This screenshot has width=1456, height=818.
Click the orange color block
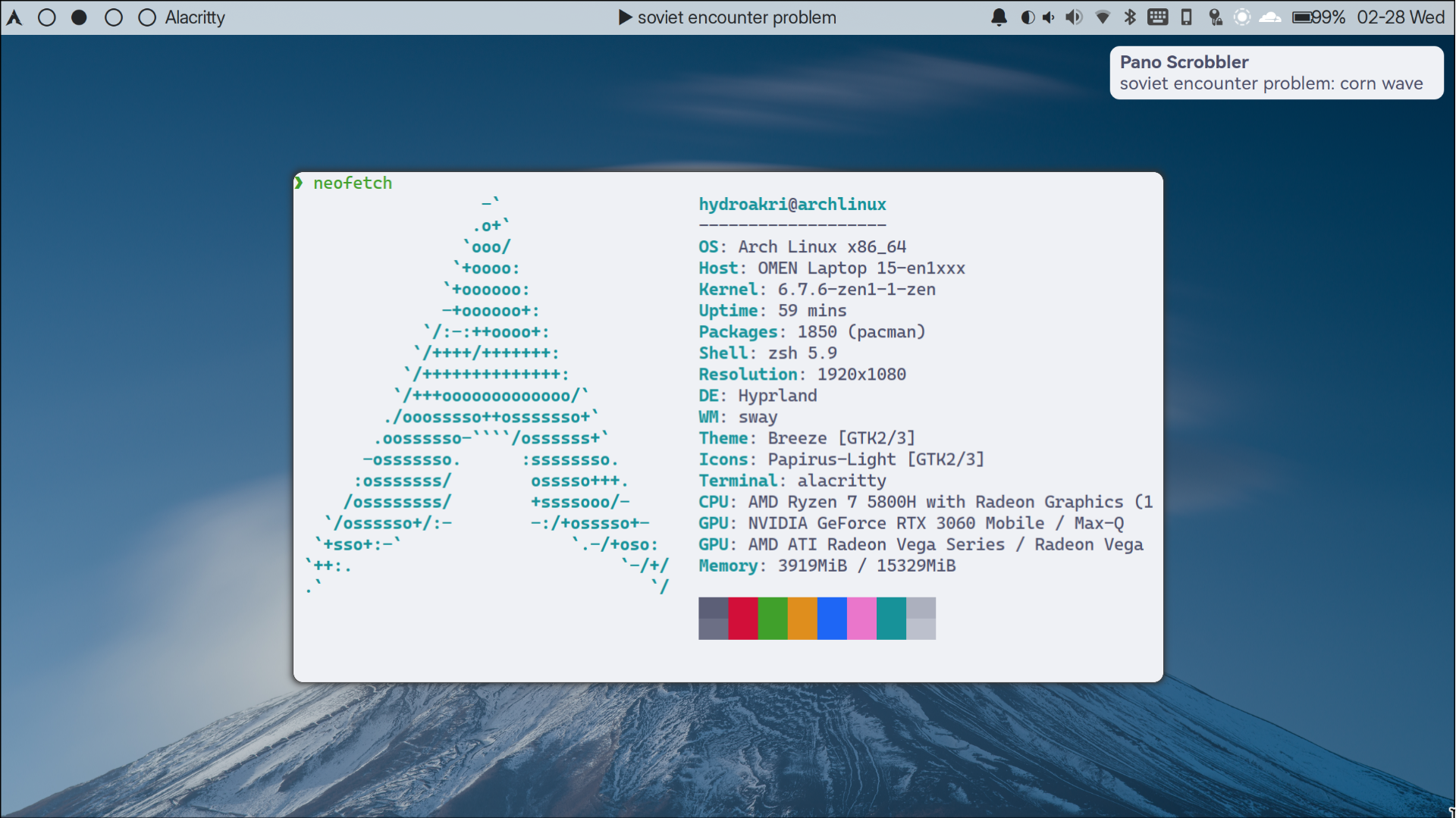(802, 618)
